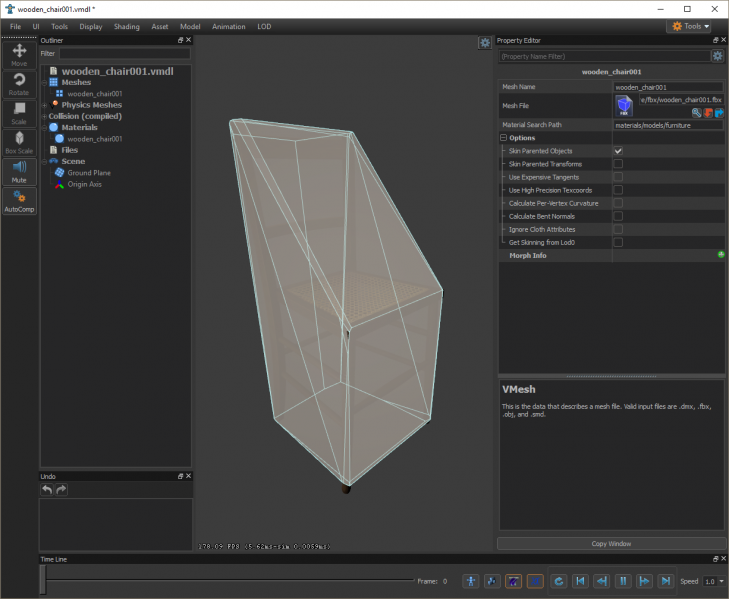Open viewport settings gear icon
This screenshot has width=729, height=599.
(485, 43)
